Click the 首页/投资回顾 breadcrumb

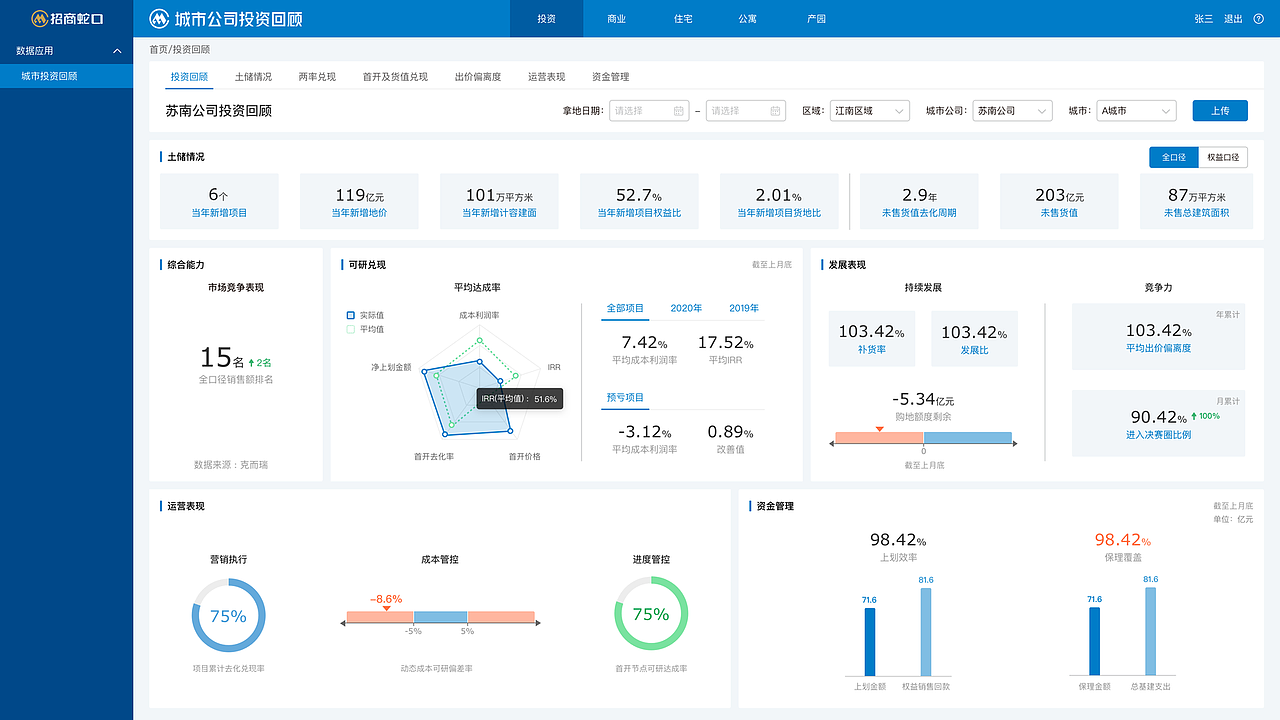point(179,49)
